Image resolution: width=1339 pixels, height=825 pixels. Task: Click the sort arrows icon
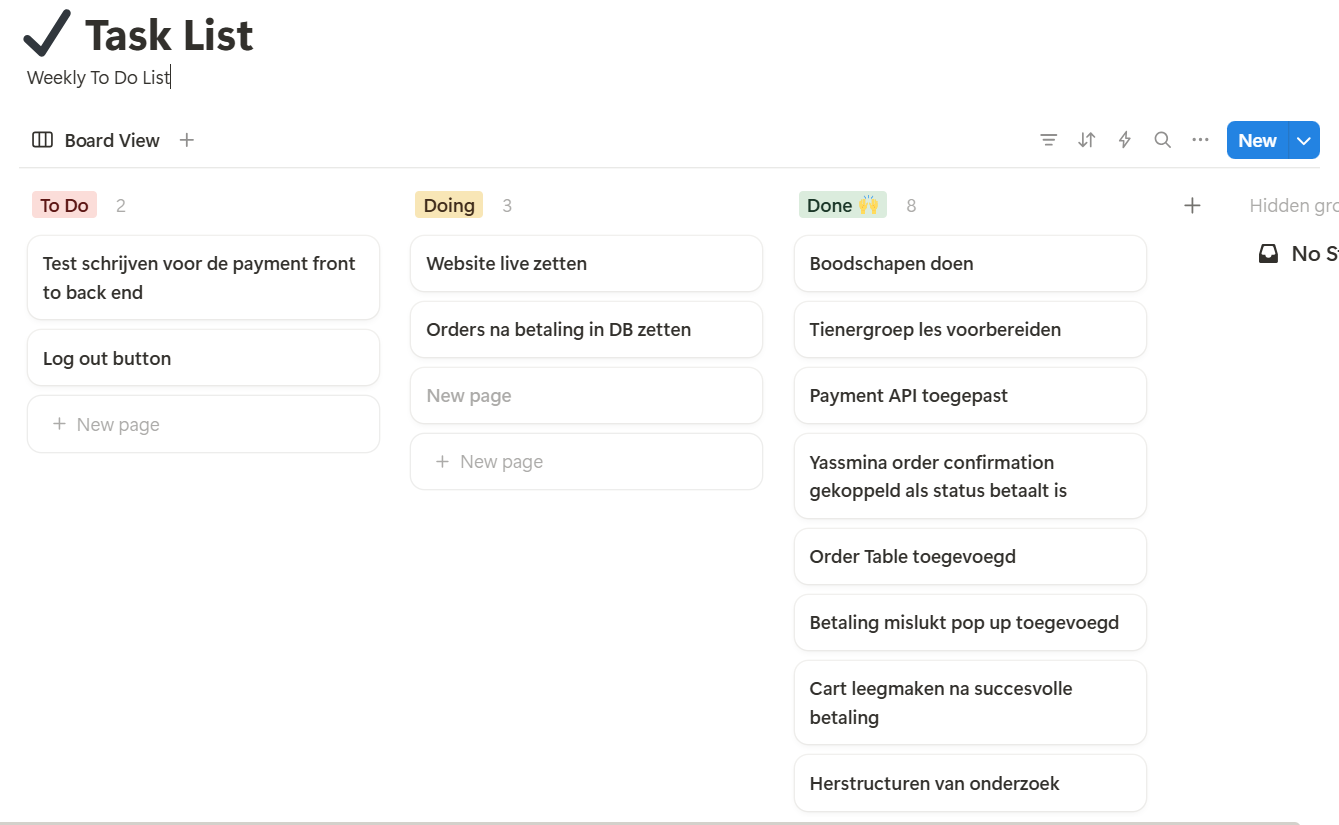(x=1086, y=140)
